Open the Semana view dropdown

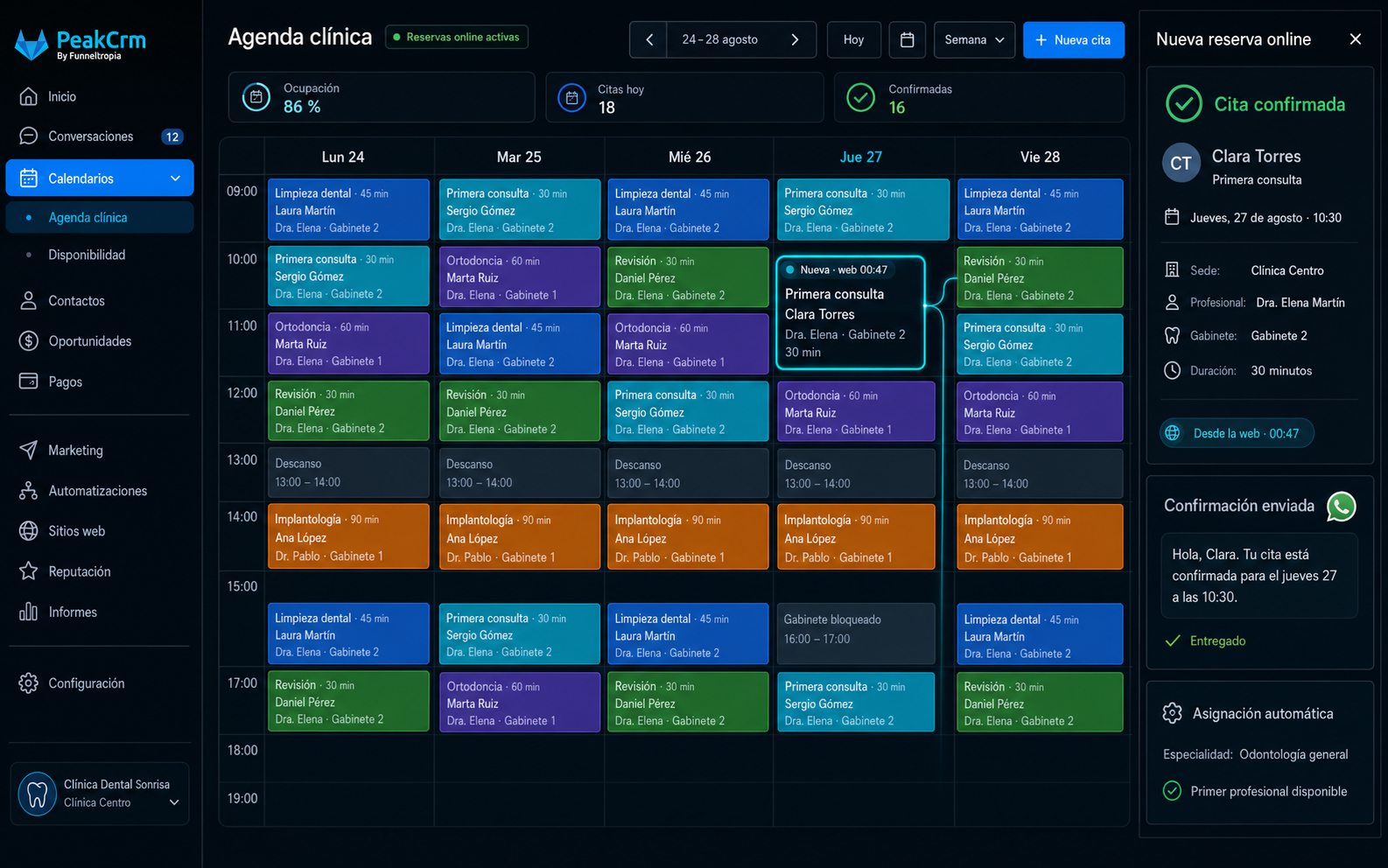point(974,40)
